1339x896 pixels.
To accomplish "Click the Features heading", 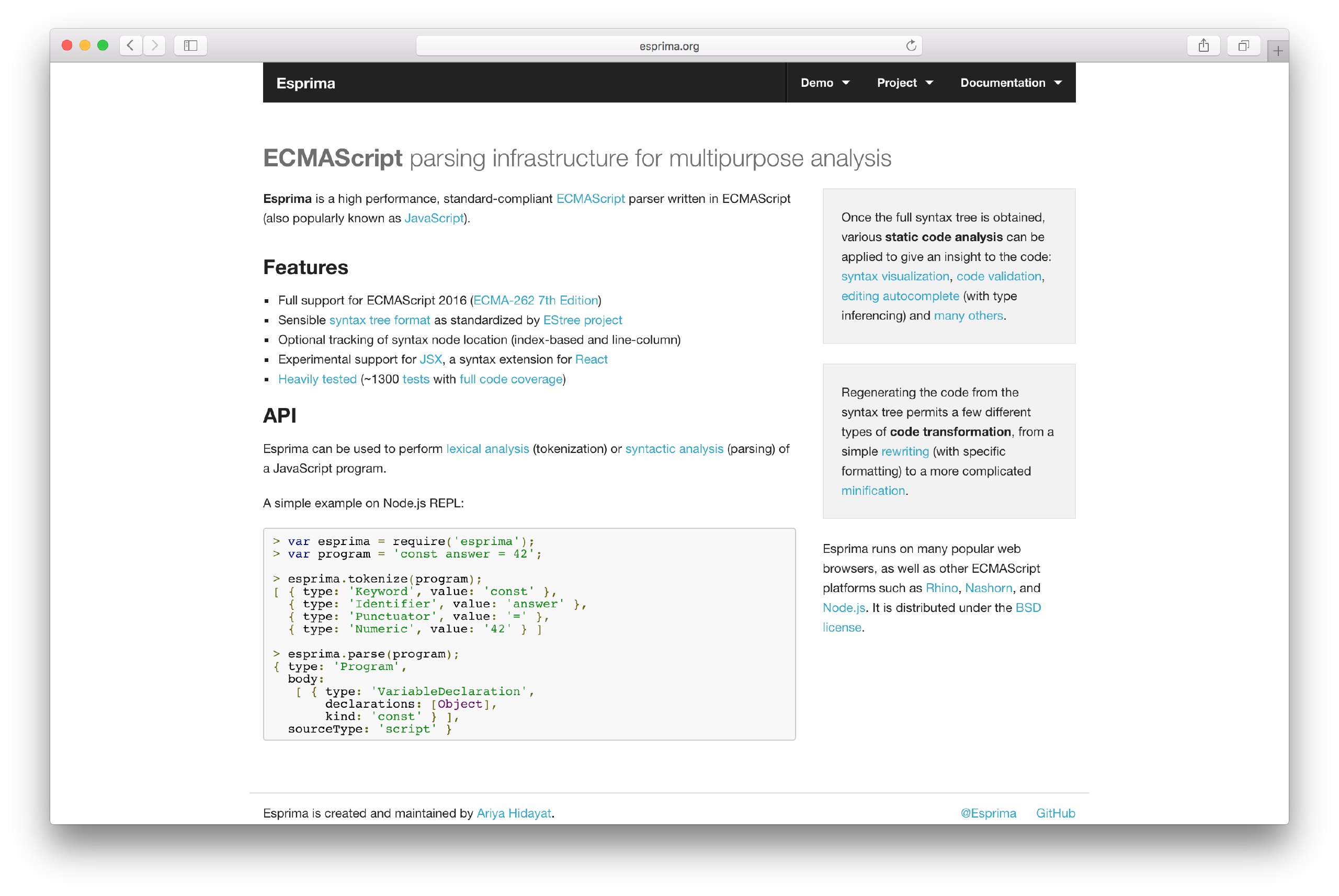I will [305, 267].
